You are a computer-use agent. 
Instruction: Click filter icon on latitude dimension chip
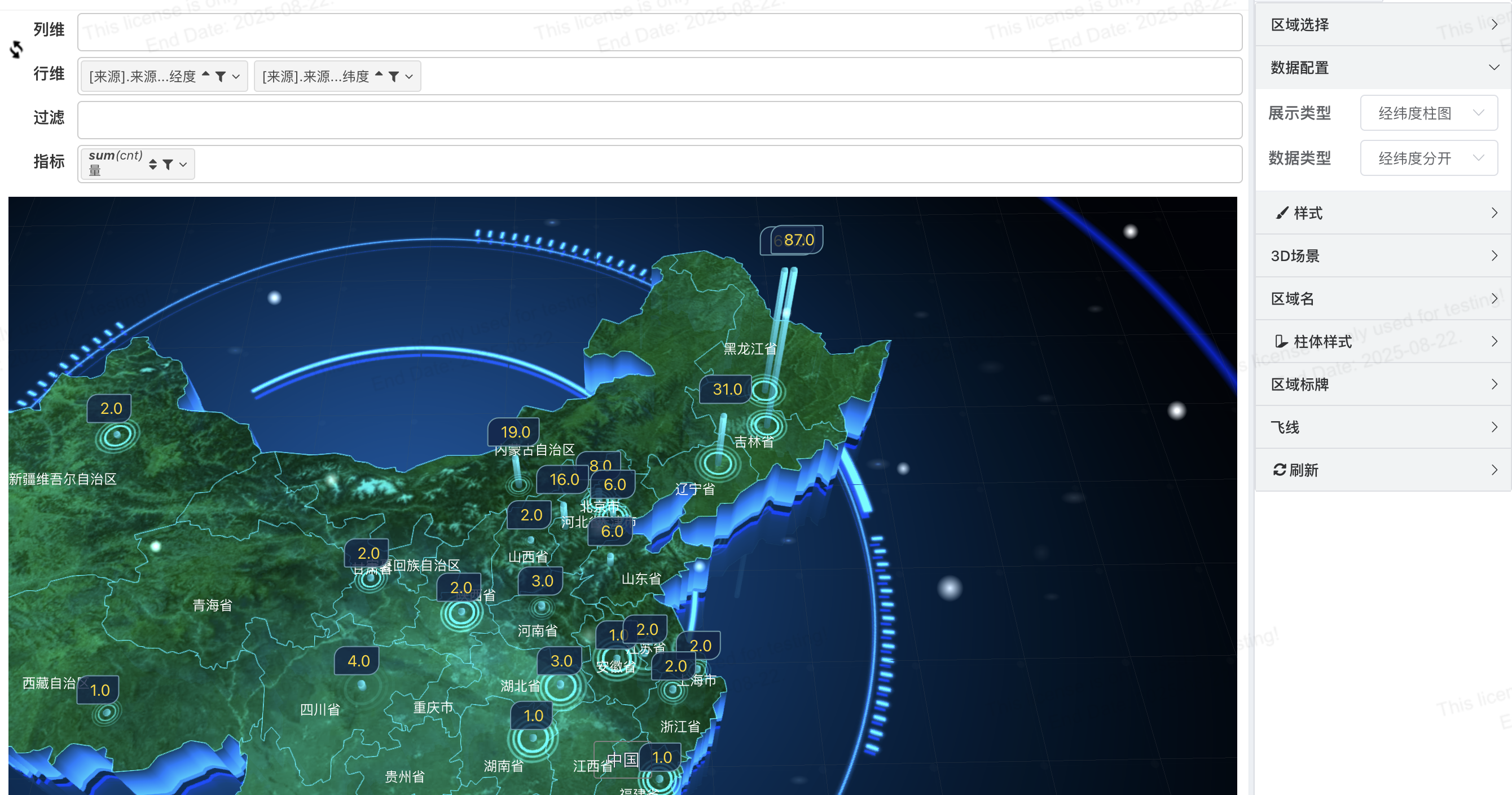[394, 76]
